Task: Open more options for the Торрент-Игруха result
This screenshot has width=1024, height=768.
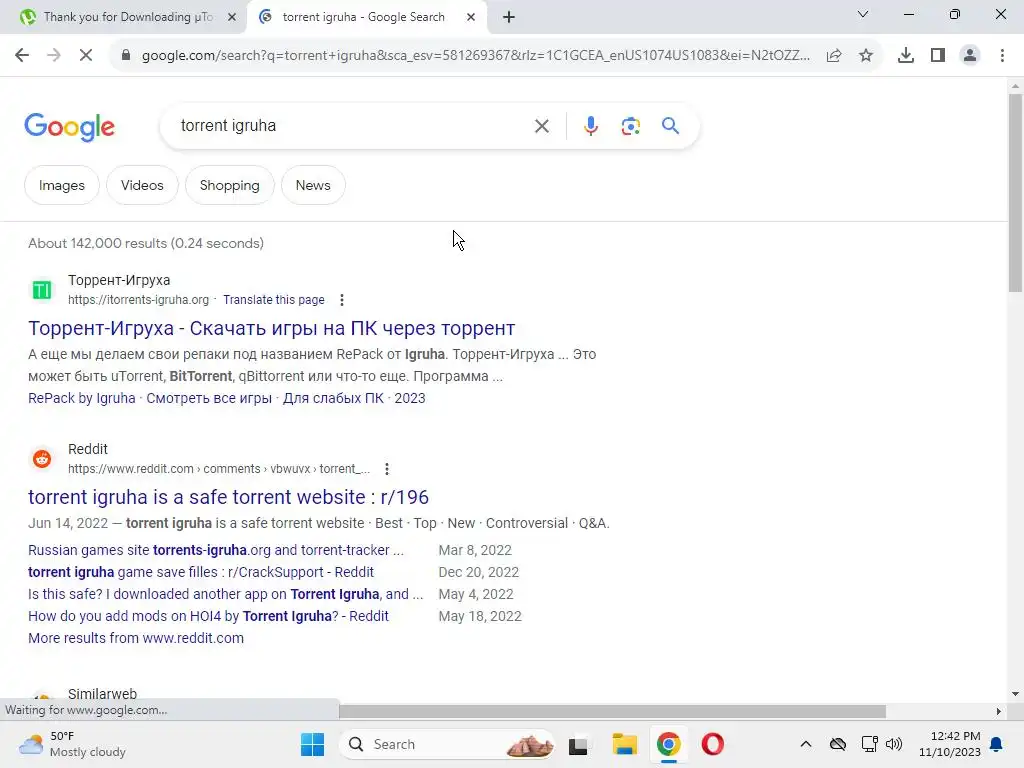Action: [x=342, y=300]
